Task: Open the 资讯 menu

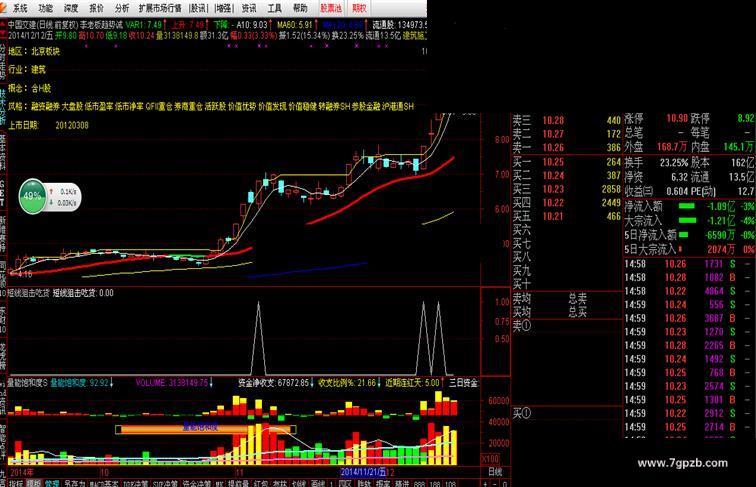Action: pyautogui.click(x=249, y=8)
